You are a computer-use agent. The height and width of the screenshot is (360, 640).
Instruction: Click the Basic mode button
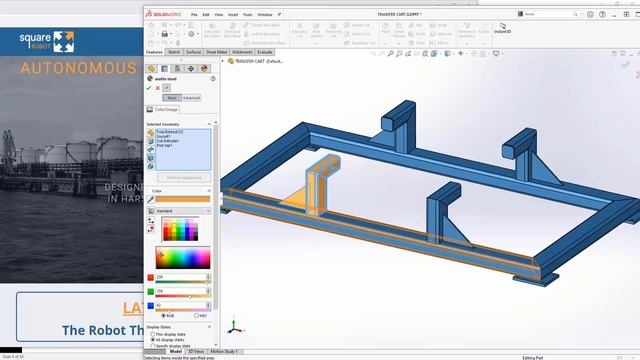pos(172,98)
